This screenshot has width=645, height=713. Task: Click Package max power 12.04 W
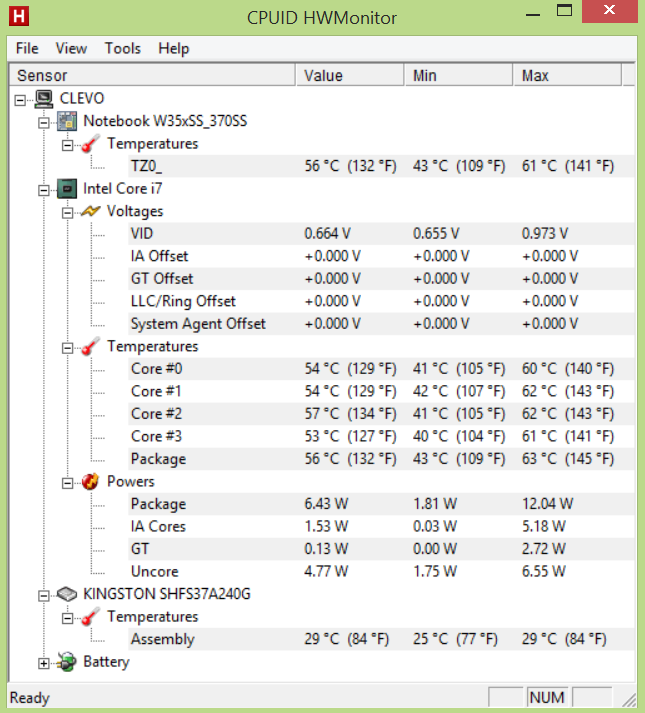tap(547, 504)
